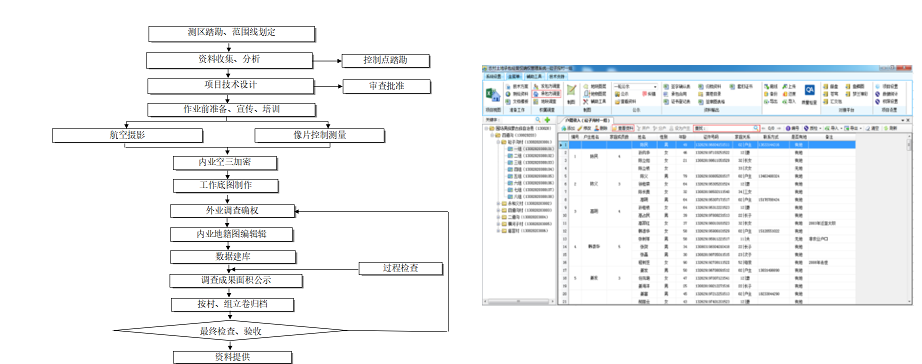Collapse the root node of the region tree
Viewport: 922px width, 364px height.
tap(486, 128)
